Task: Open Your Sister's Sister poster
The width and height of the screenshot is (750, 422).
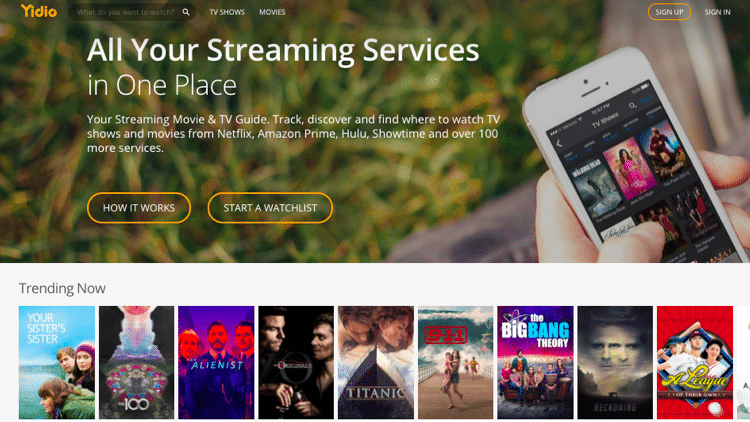Action: point(57,363)
